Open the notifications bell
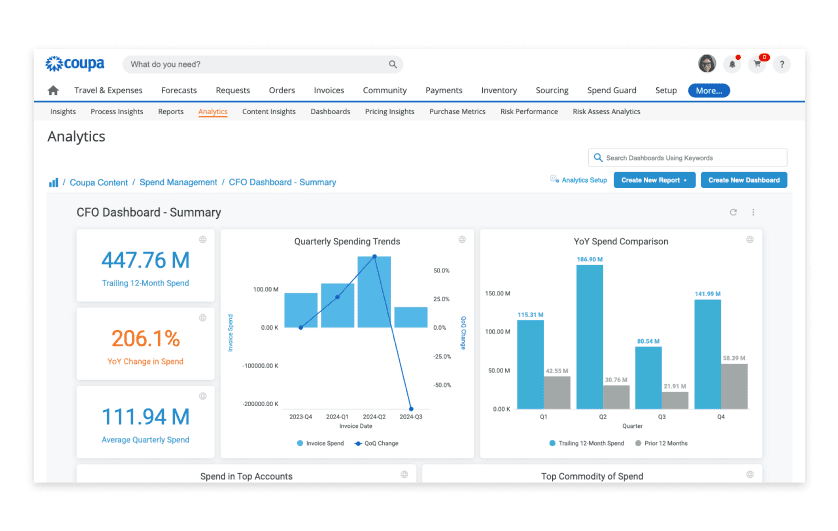This screenshot has width=838, height=531. [x=732, y=64]
